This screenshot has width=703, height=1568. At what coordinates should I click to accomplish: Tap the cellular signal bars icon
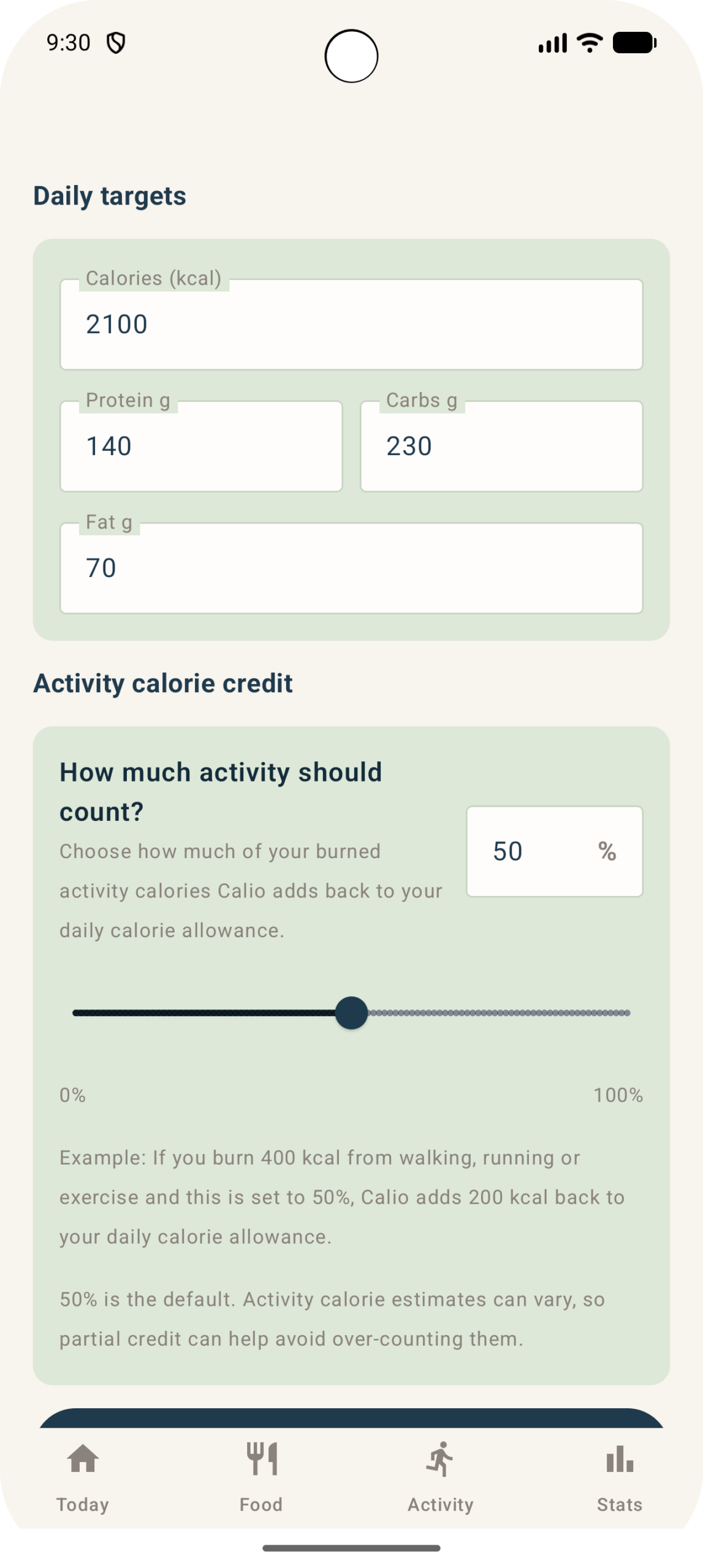(553, 43)
